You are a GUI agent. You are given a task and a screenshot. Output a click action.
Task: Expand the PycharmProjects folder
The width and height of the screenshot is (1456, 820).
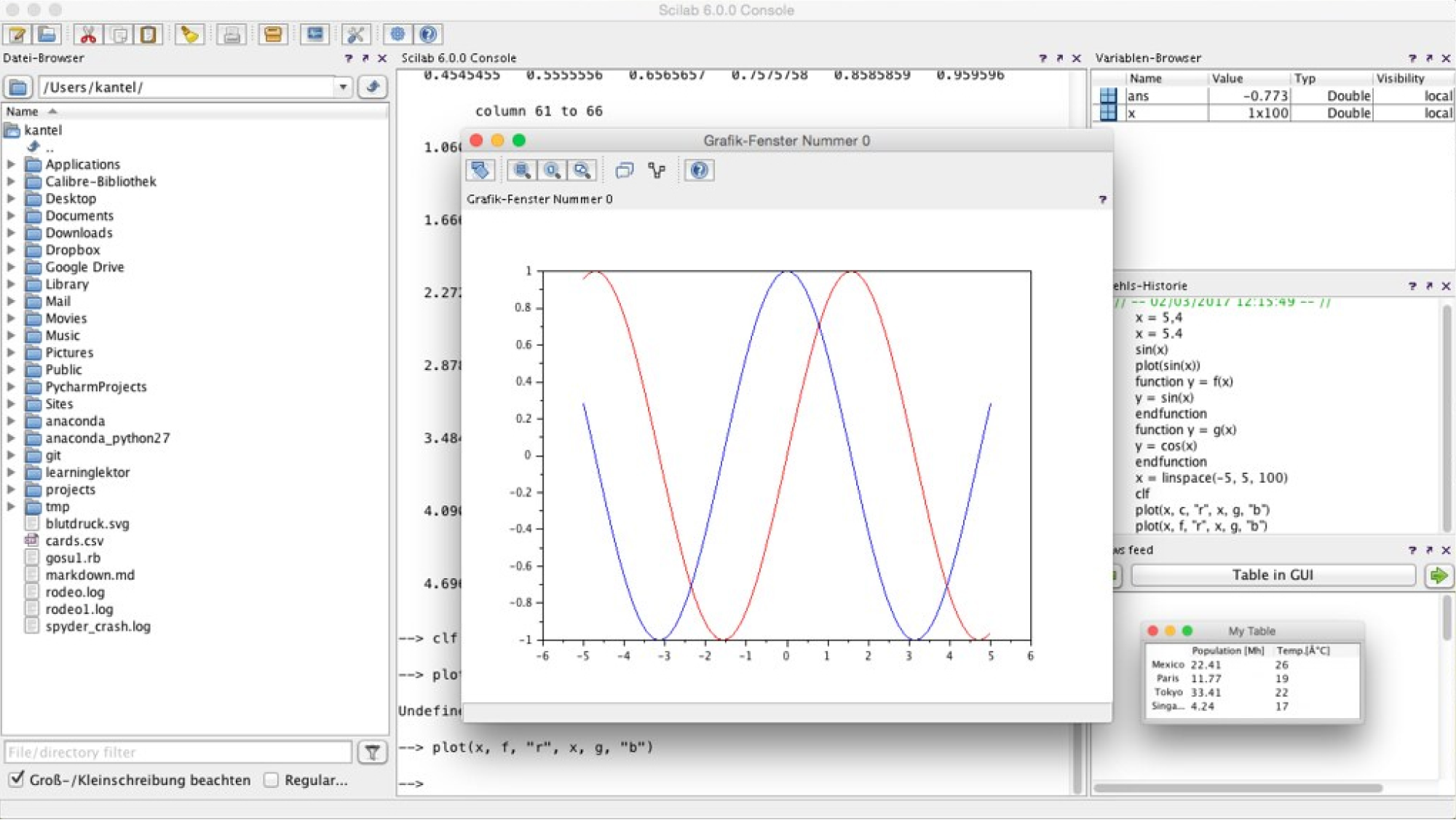pyautogui.click(x=11, y=387)
